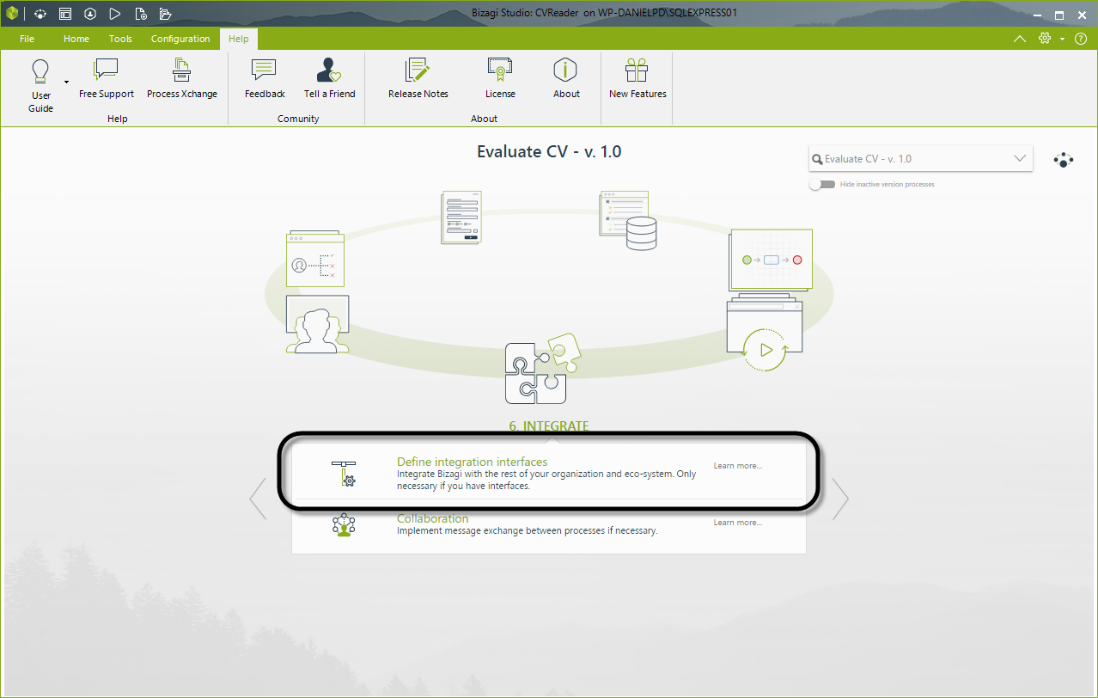The width and height of the screenshot is (1098, 698).
Task: Show New Features
Action: 637,78
